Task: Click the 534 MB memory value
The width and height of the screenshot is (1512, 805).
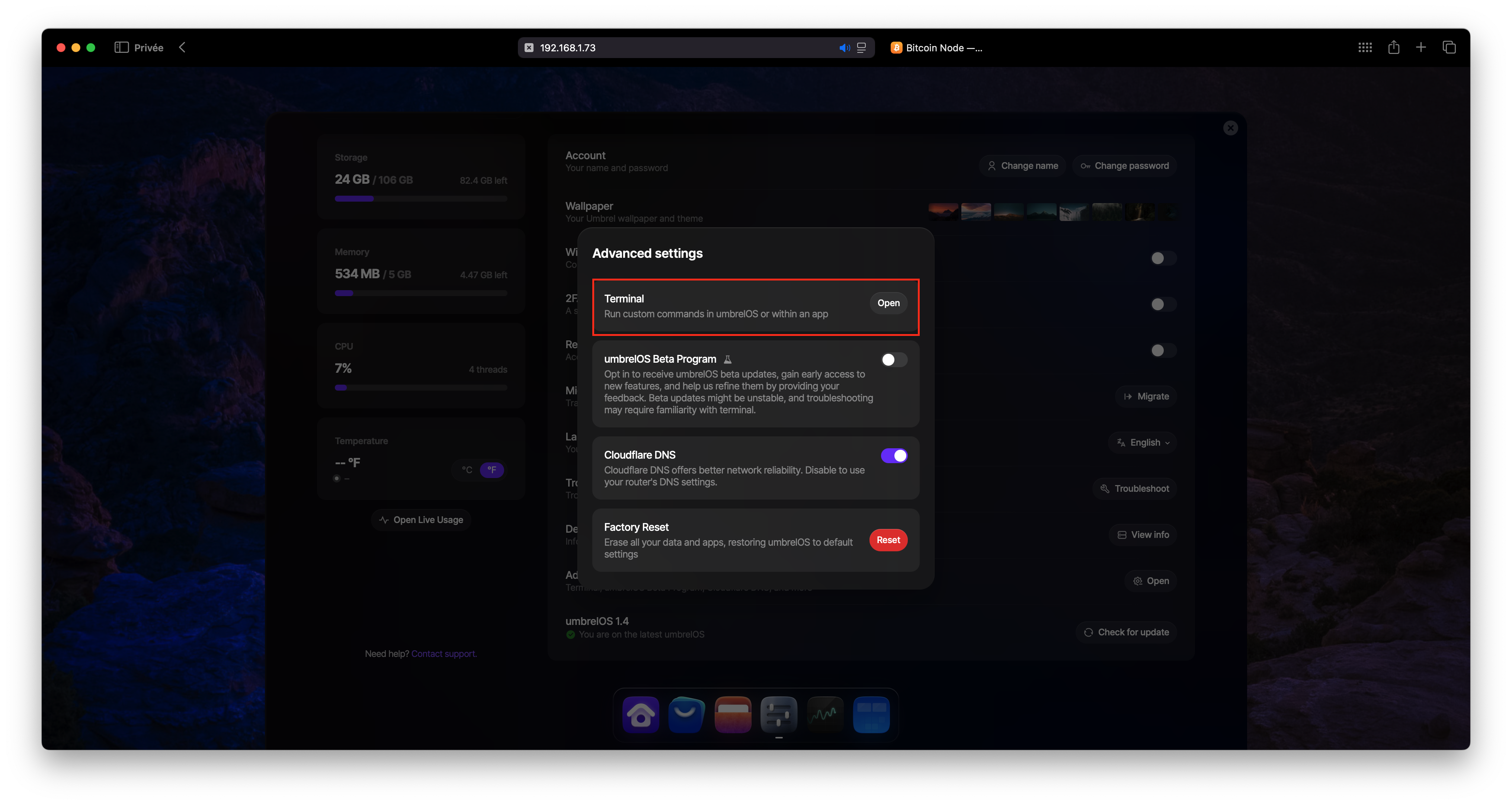Action: [357, 274]
